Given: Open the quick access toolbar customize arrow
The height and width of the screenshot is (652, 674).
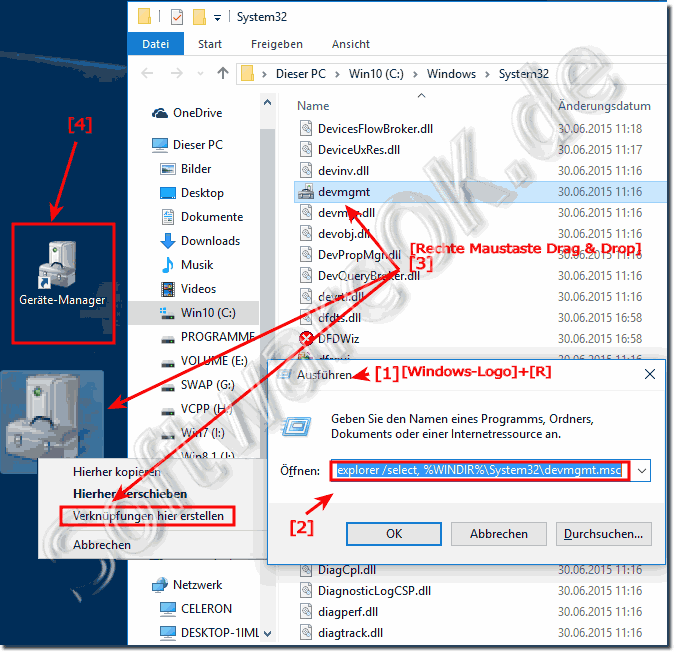Looking at the screenshot, I should pyautogui.click(x=218, y=18).
